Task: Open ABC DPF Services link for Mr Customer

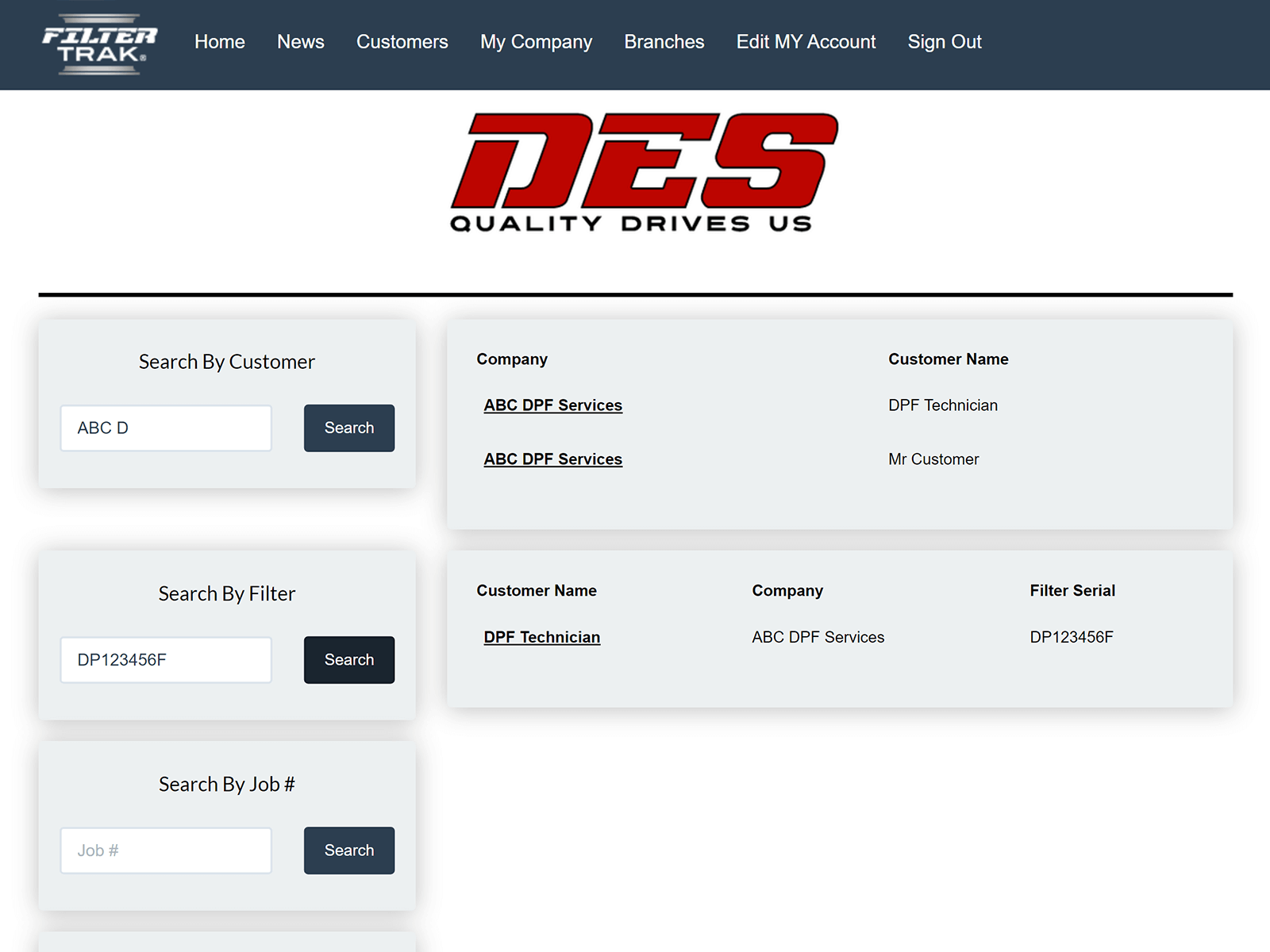Action: [553, 459]
